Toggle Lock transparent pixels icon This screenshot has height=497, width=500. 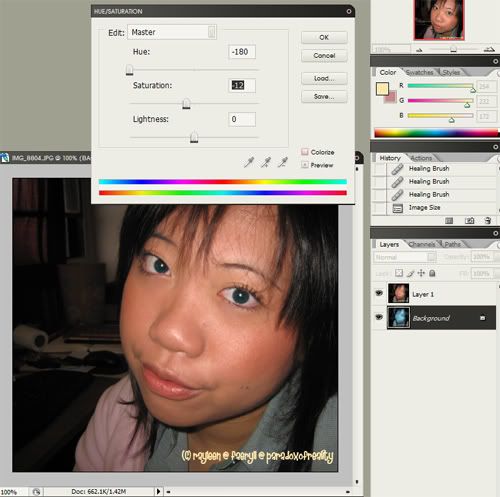click(x=399, y=273)
